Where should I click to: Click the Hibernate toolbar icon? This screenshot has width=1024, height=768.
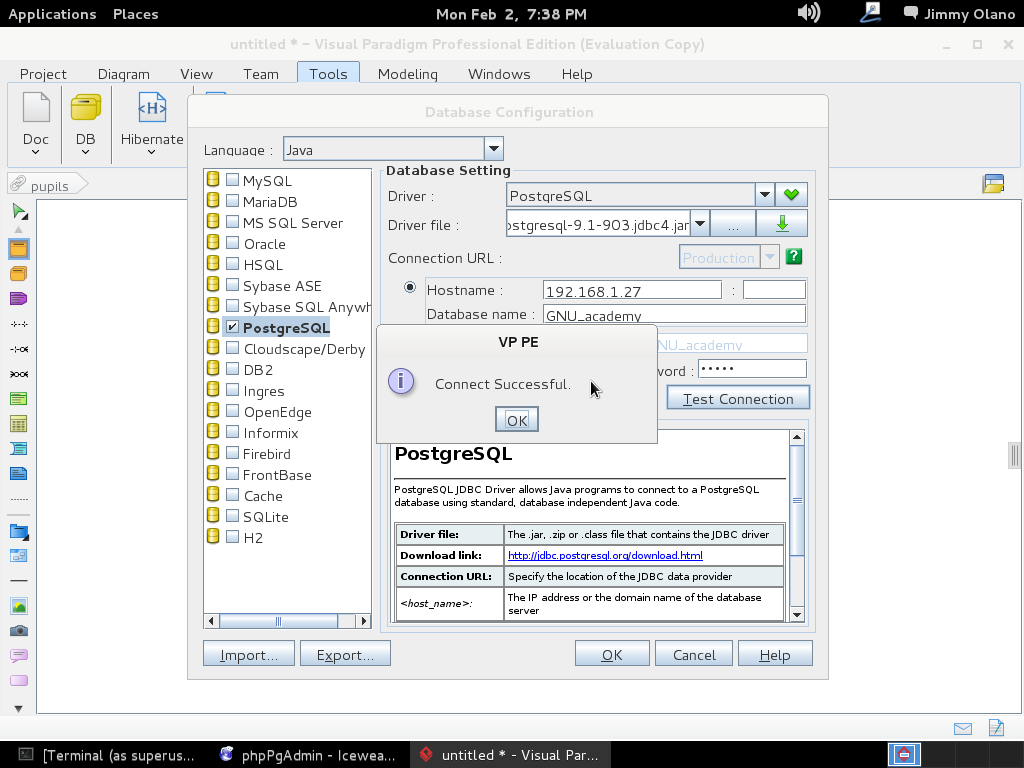(152, 110)
